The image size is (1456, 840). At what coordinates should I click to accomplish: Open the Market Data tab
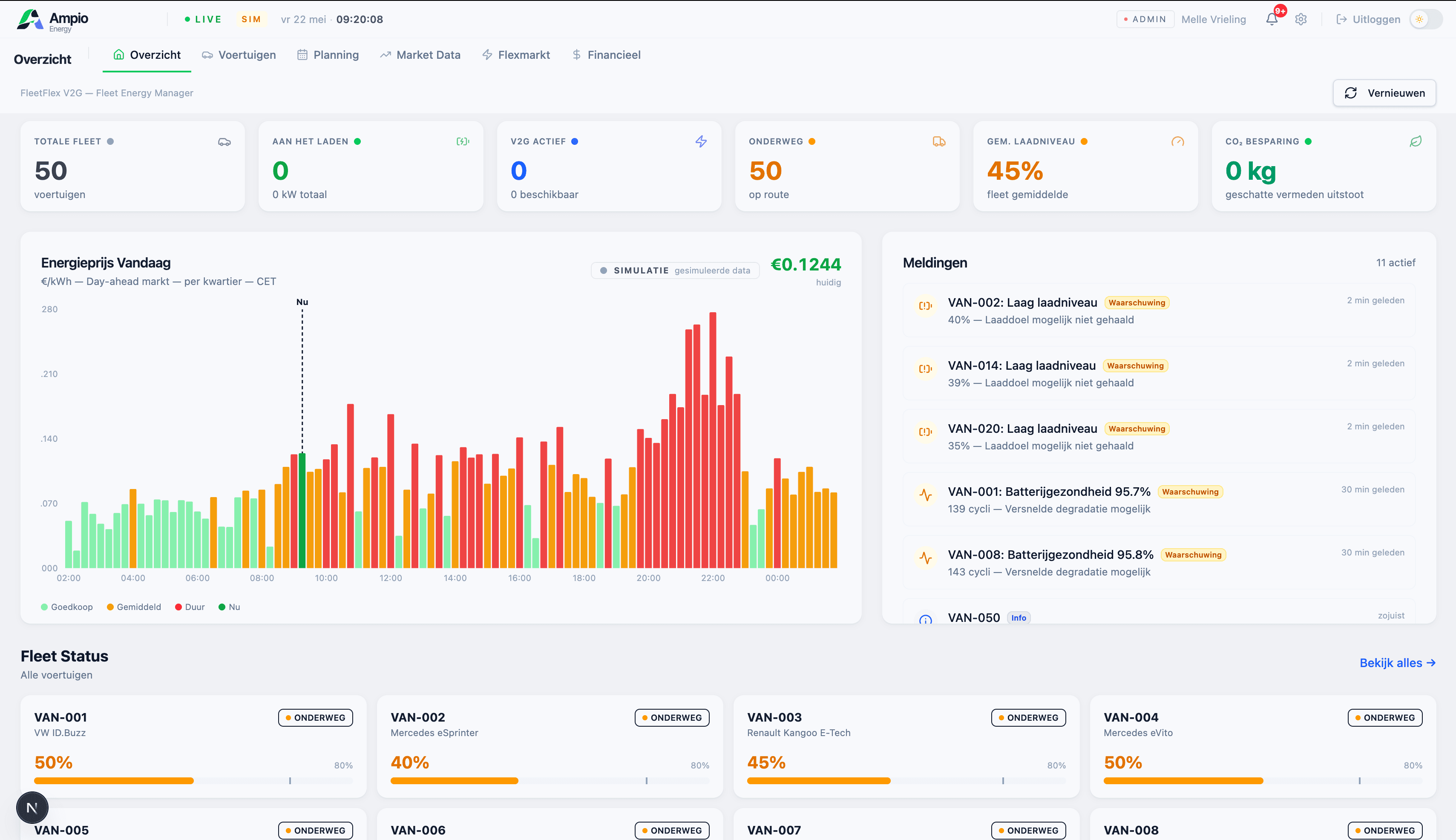click(x=420, y=55)
